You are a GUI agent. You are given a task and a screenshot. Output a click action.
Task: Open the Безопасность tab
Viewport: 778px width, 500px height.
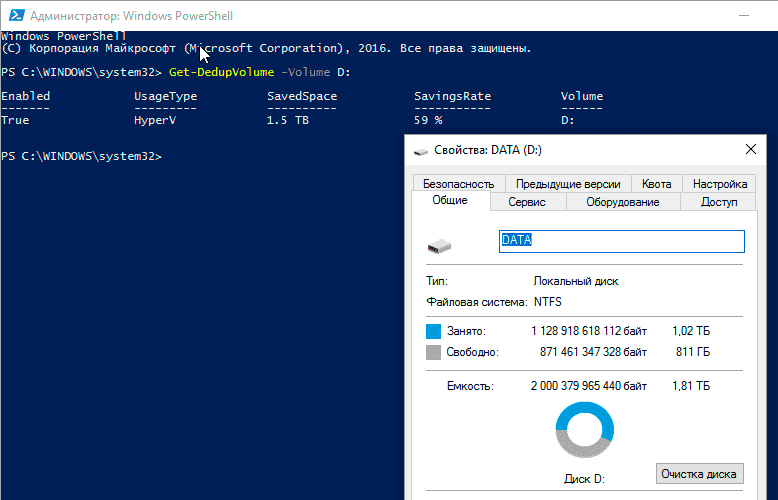coord(458,184)
